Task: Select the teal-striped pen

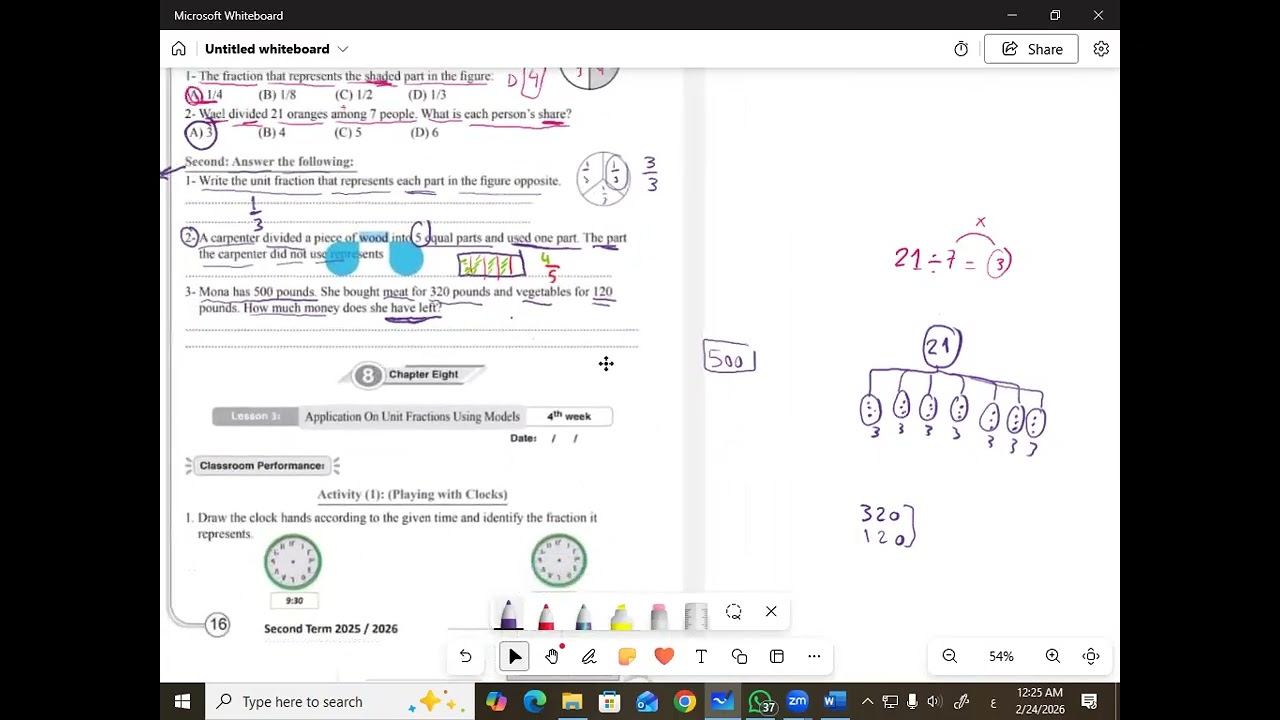Action: point(583,614)
